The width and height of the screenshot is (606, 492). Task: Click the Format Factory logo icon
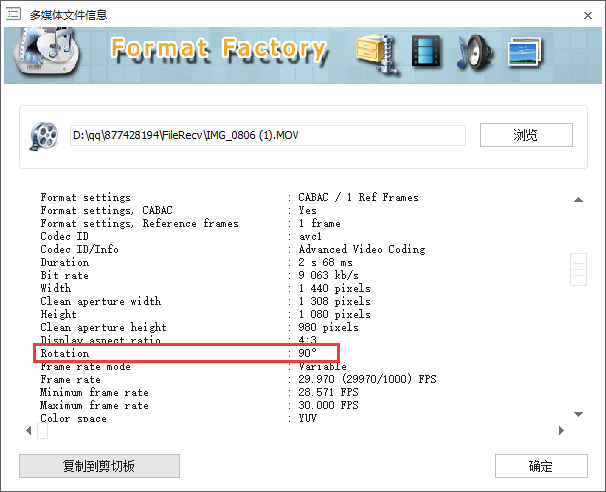coord(50,55)
